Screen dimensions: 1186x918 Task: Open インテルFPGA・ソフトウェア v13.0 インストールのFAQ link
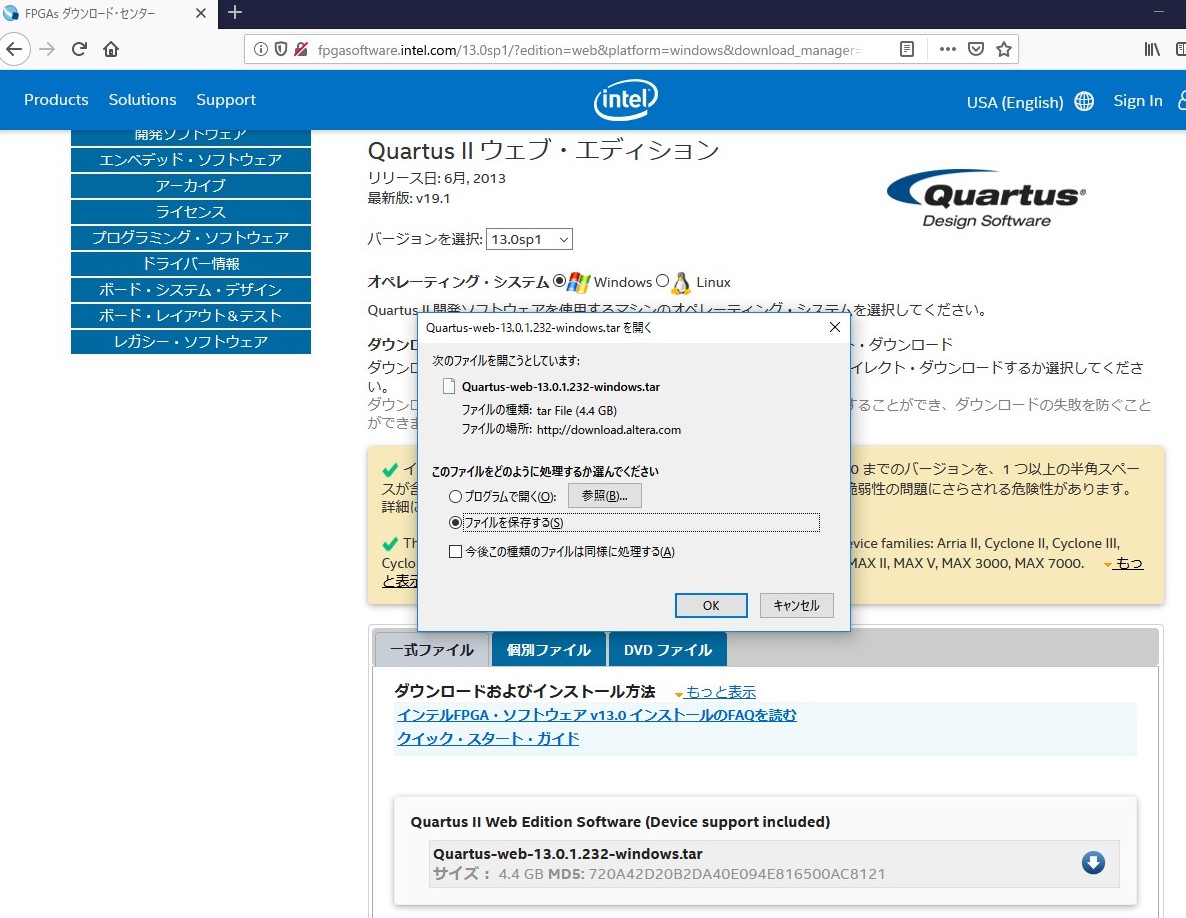[x=597, y=715]
